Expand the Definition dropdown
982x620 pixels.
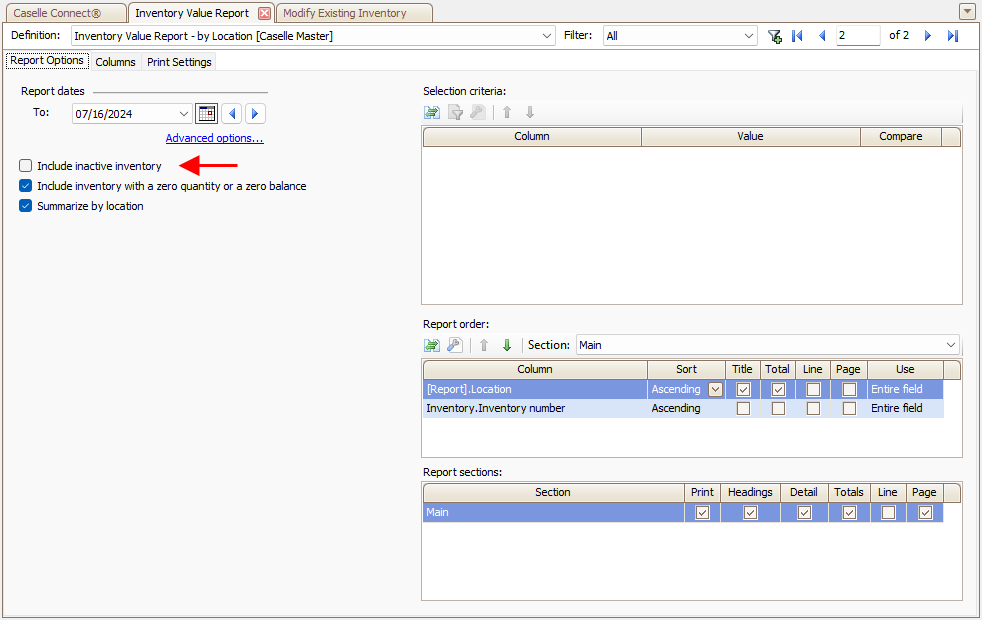point(547,36)
